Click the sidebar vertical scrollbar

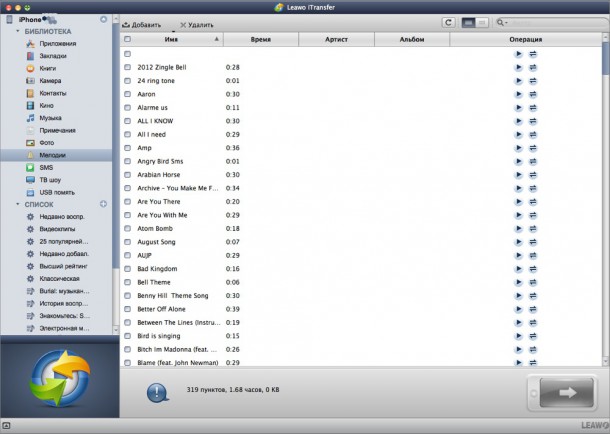pos(116,146)
